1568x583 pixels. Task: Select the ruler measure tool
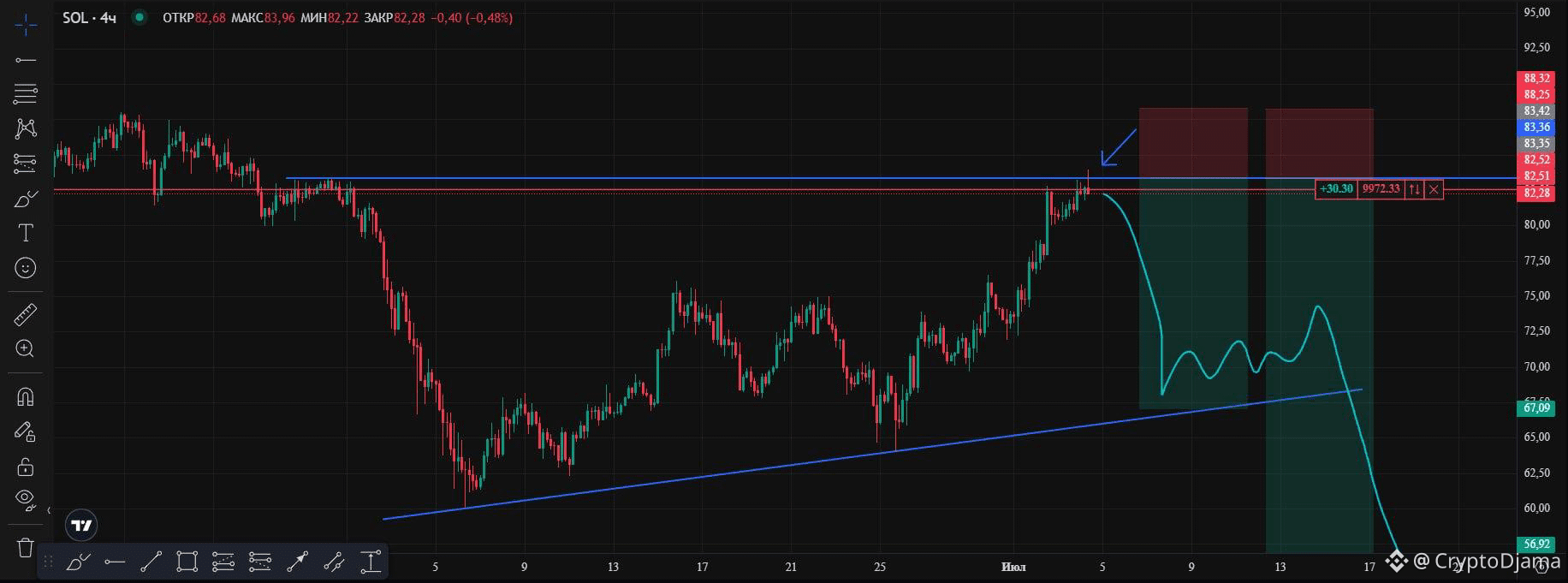pos(26,314)
